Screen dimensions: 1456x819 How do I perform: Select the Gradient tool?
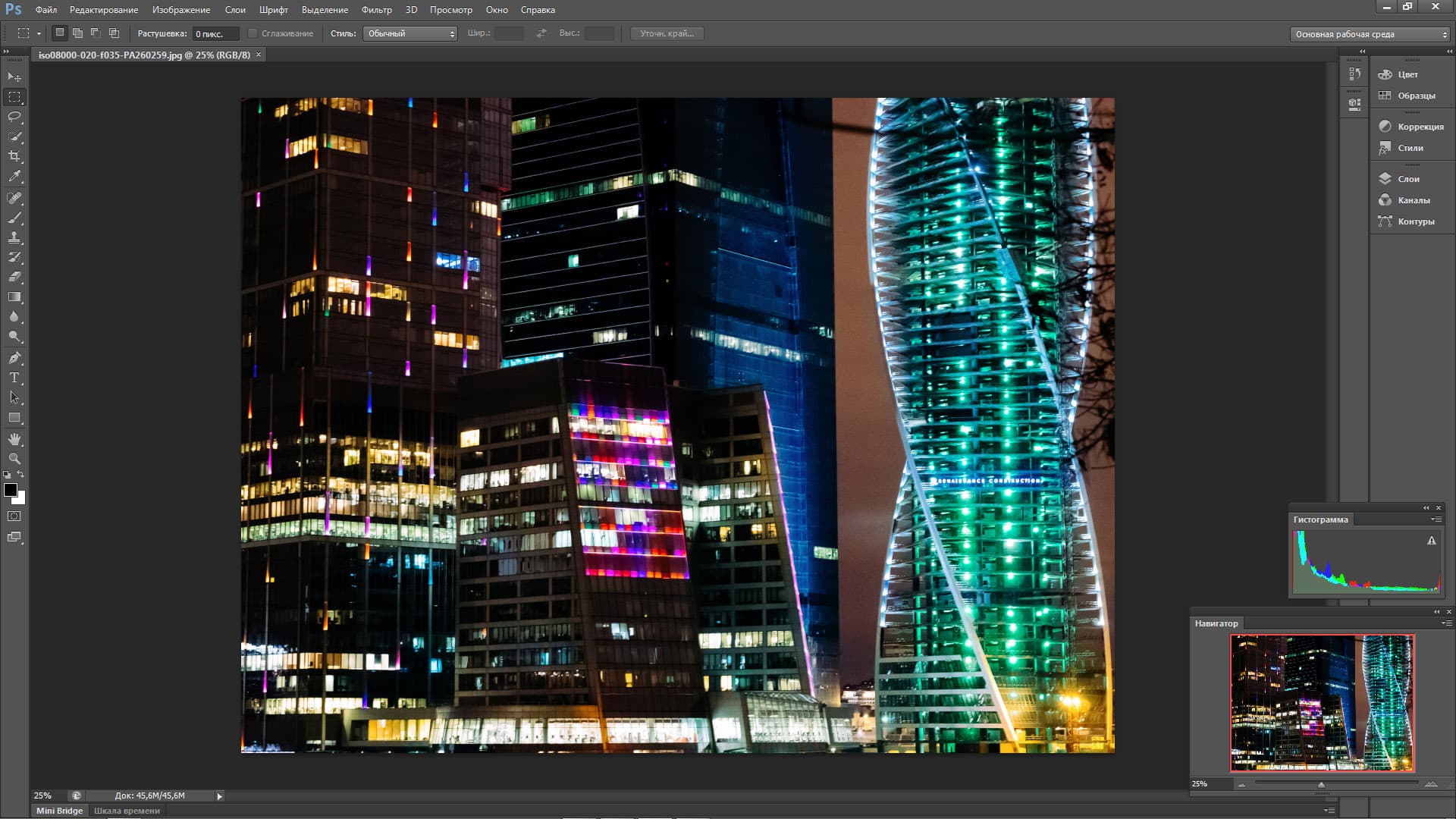(14, 297)
